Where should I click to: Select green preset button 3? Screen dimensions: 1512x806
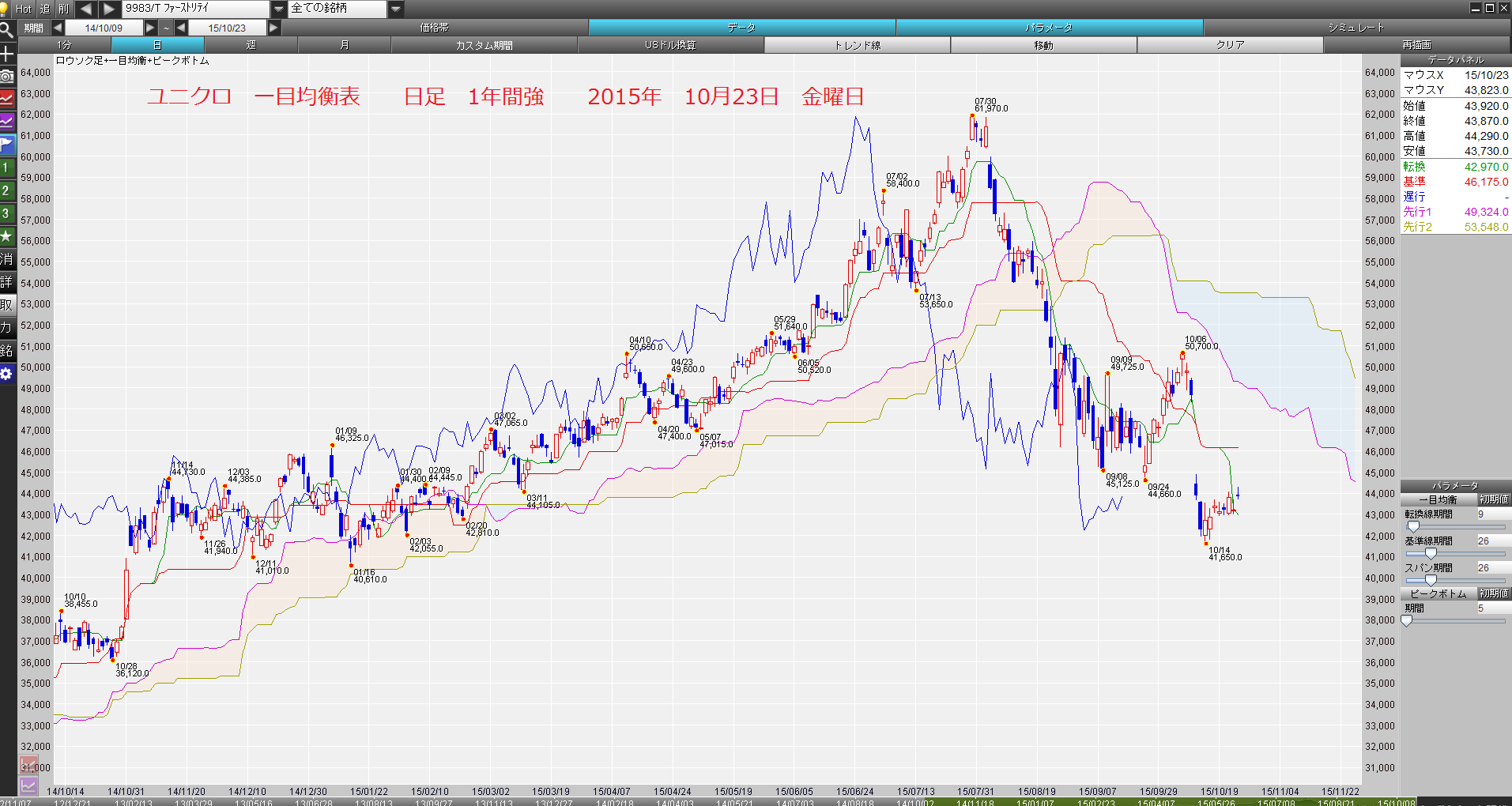pyautogui.click(x=7, y=213)
